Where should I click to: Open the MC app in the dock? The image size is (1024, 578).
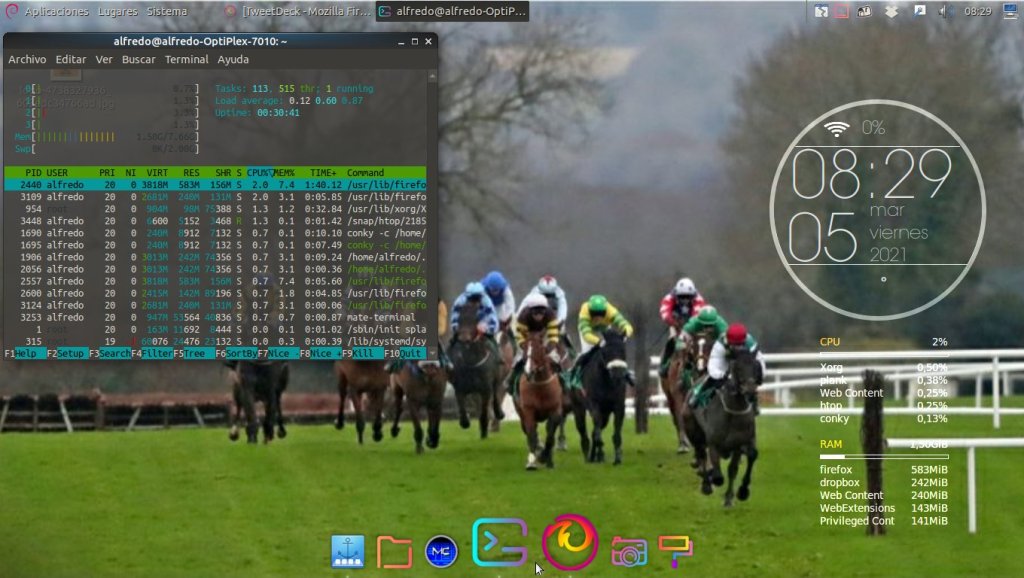(441, 552)
